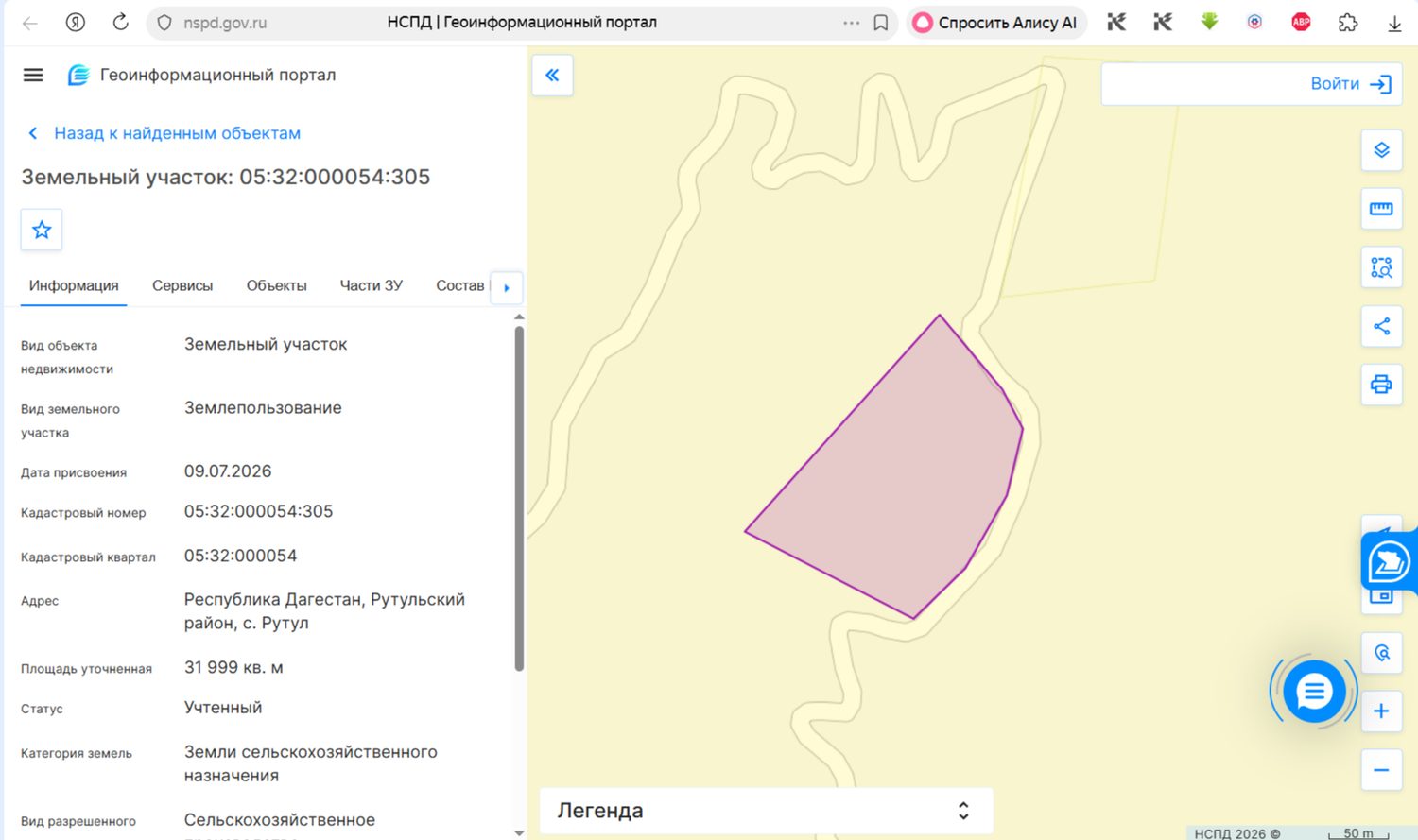
Task: Select the ruler measurement tool
Action: point(1381,209)
